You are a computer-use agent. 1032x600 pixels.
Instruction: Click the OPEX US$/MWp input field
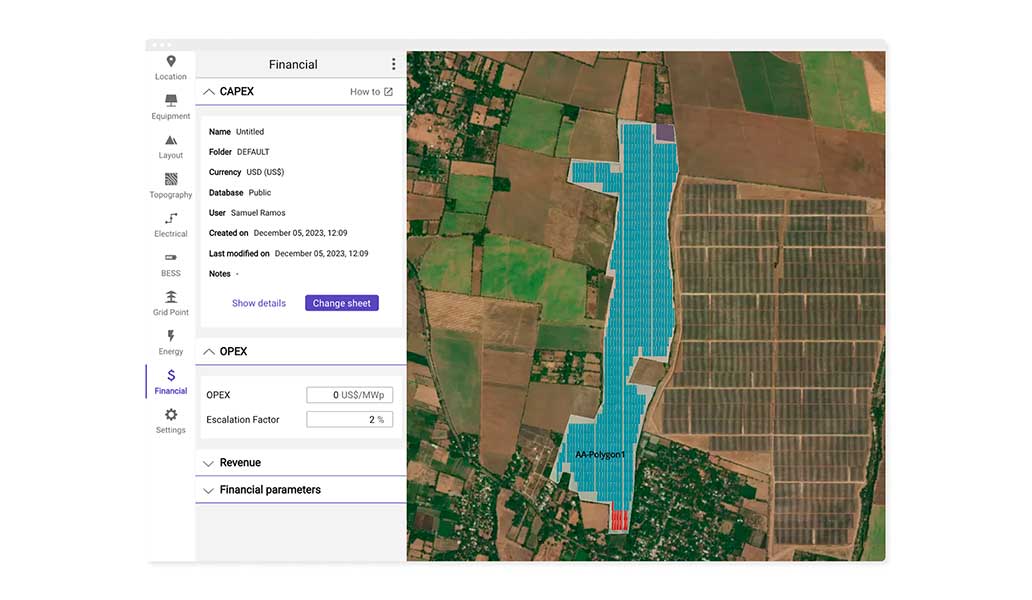click(348, 395)
